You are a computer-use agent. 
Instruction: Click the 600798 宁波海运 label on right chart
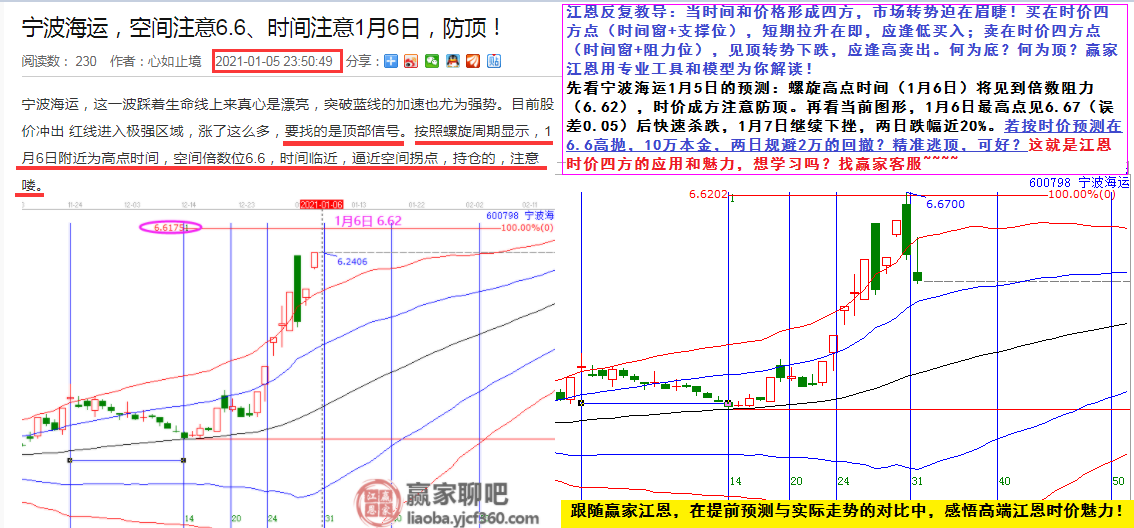(x=1078, y=182)
